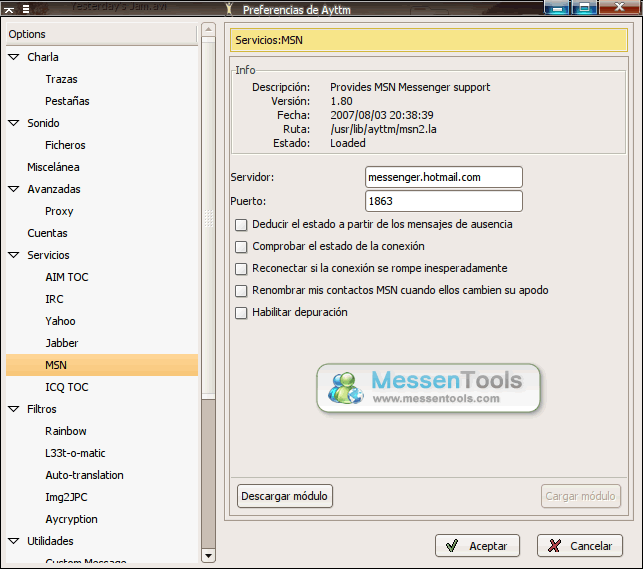Image resolution: width=643 pixels, height=569 pixels.
Task: Confirm with Aceptar button
Action: pyautogui.click(x=477, y=546)
